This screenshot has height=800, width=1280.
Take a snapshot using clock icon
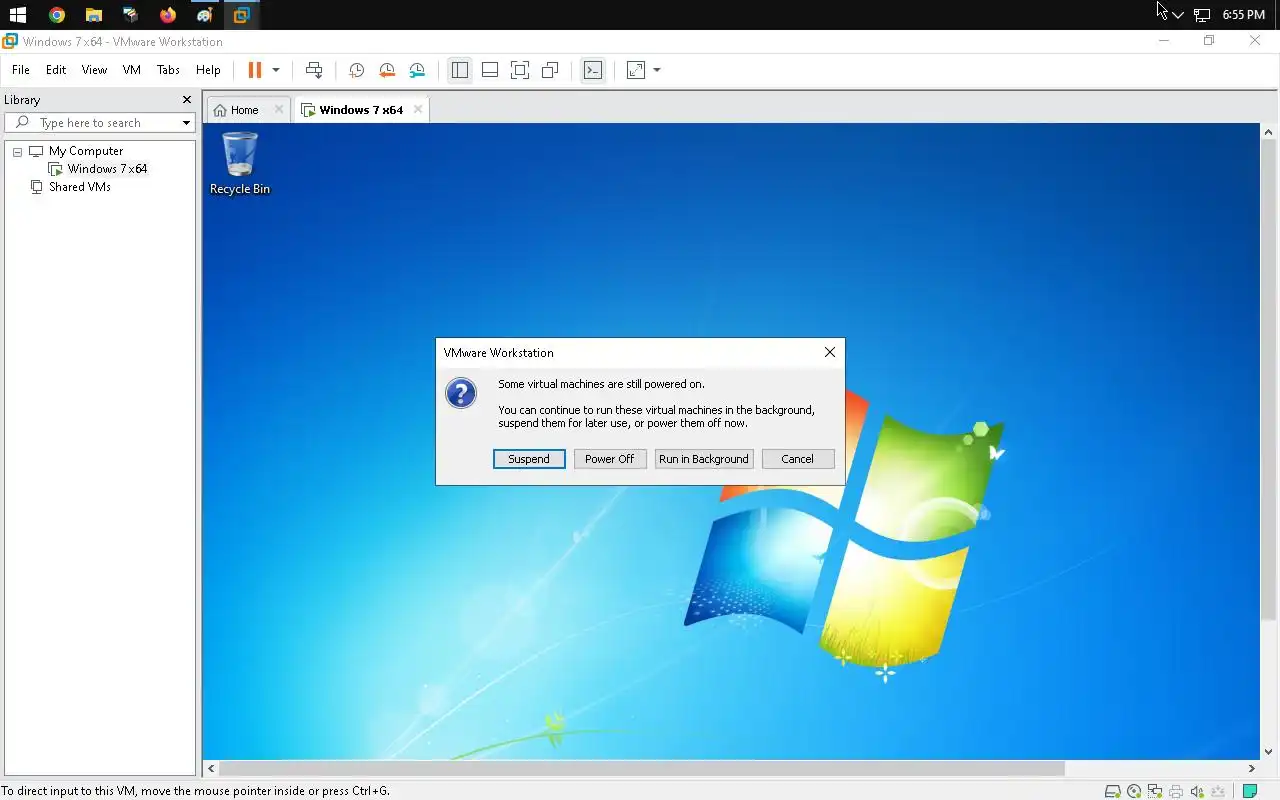[x=356, y=70]
